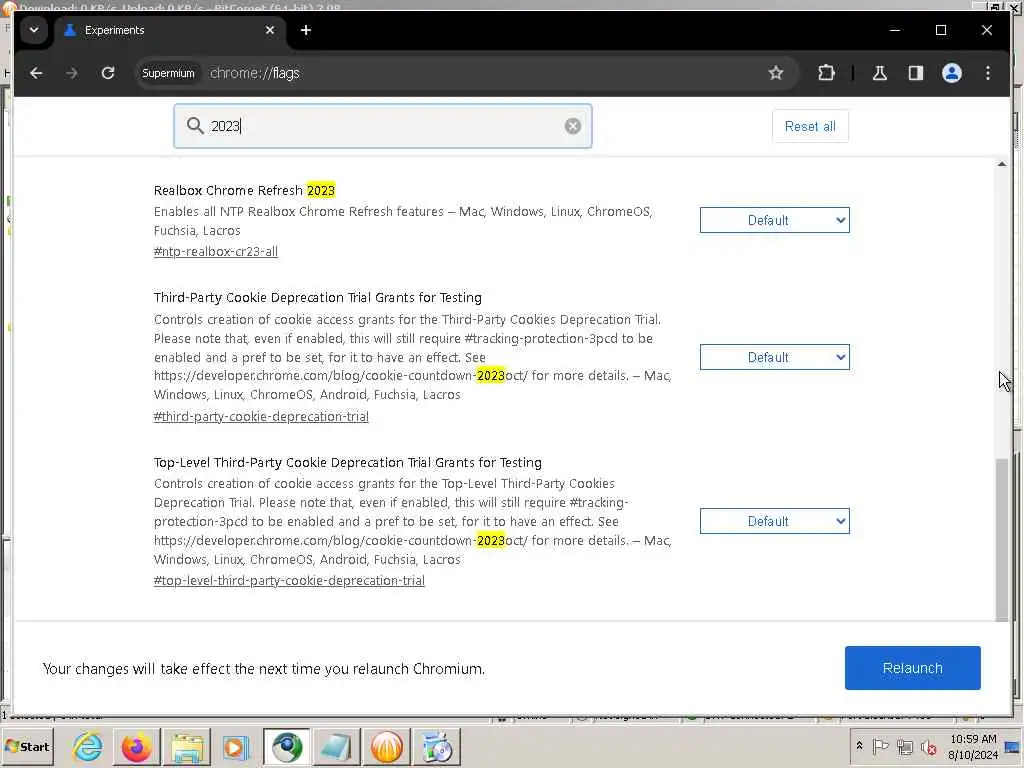1024x768 pixels.
Task: Open the Chrome Labs flask icon
Action: [x=880, y=73]
